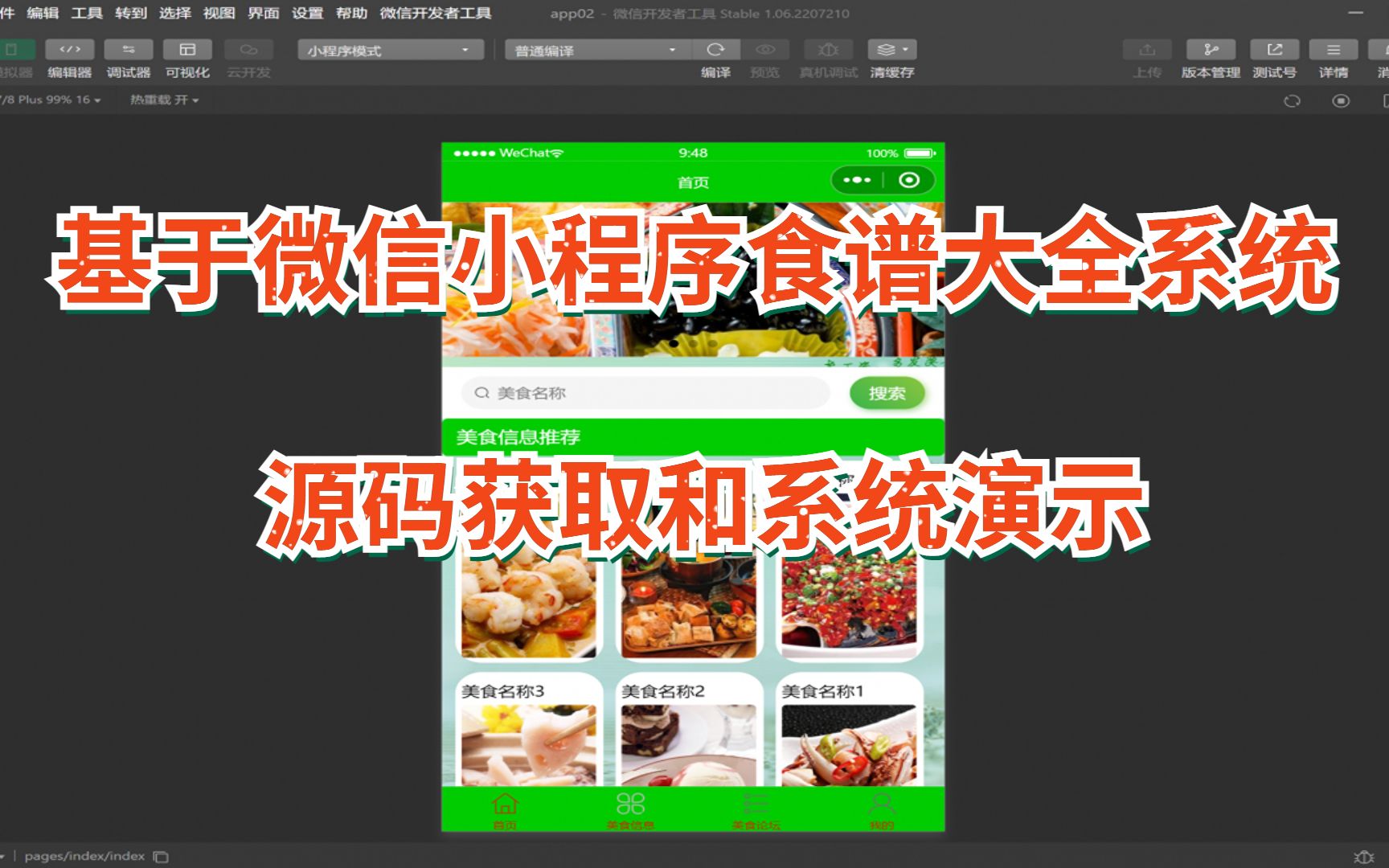Click the bug icon in status bar
The image size is (1389, 868).
click(x=1363, y=857)
